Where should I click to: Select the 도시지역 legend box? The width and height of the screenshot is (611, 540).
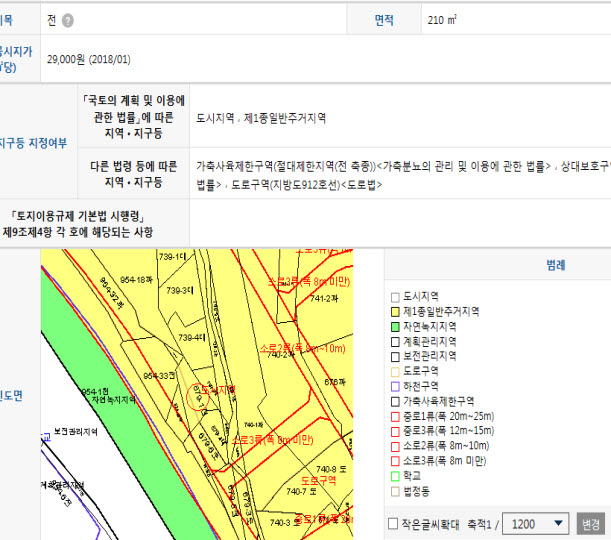tap(395, 297)
